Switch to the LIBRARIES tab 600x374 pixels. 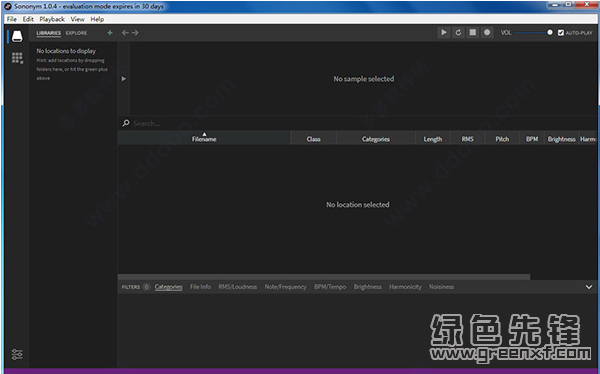pos(49,33)
